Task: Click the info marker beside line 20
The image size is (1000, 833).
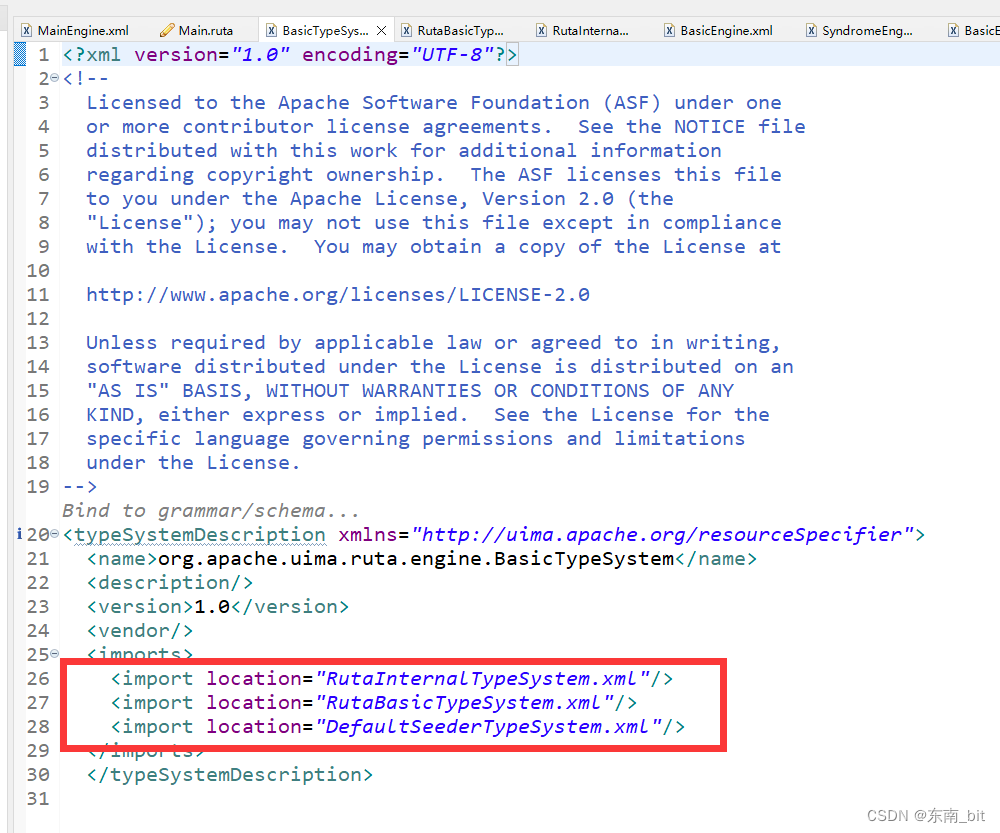Action: [x=19, y=534]
